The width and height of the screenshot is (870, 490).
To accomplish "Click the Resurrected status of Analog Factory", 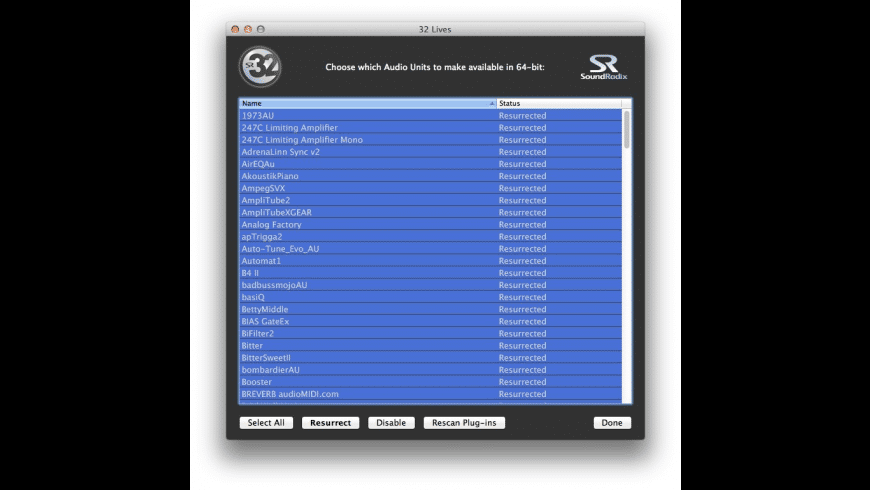I will coord(522,225).
